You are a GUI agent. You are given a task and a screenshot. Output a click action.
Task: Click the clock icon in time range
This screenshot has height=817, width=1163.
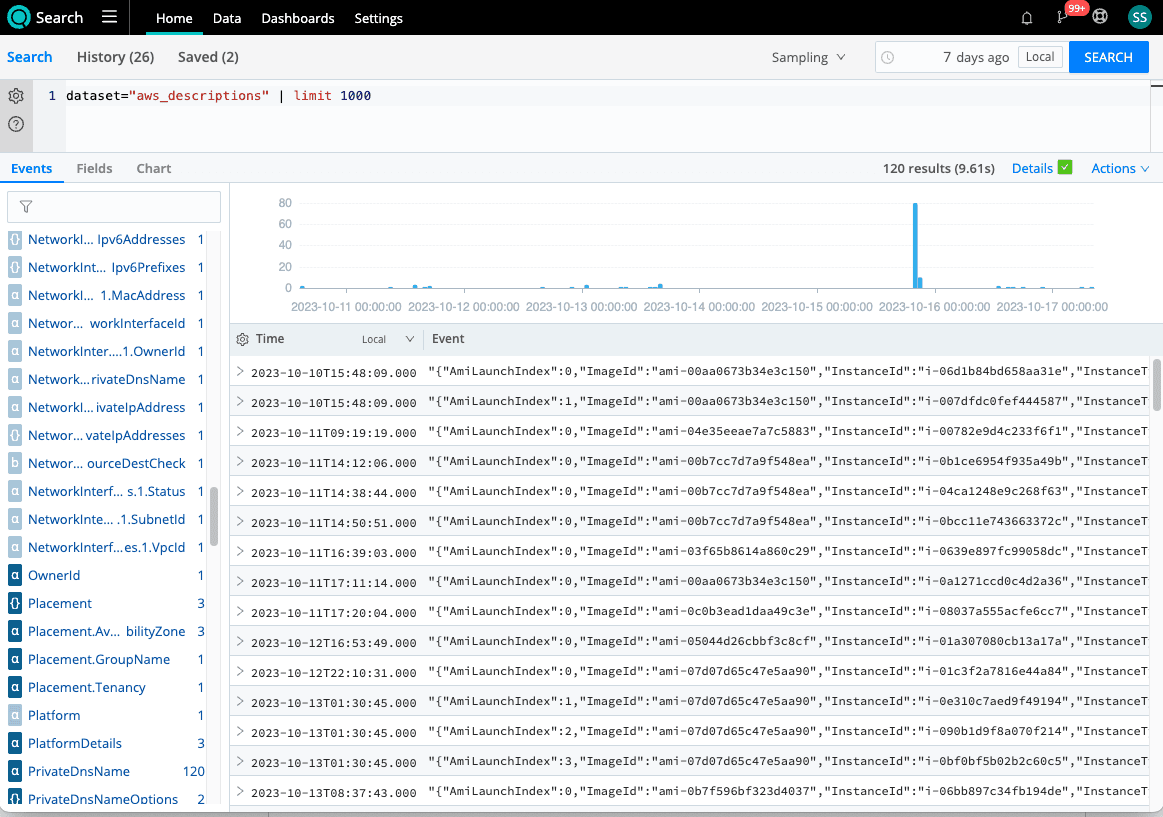pos(887,57)
